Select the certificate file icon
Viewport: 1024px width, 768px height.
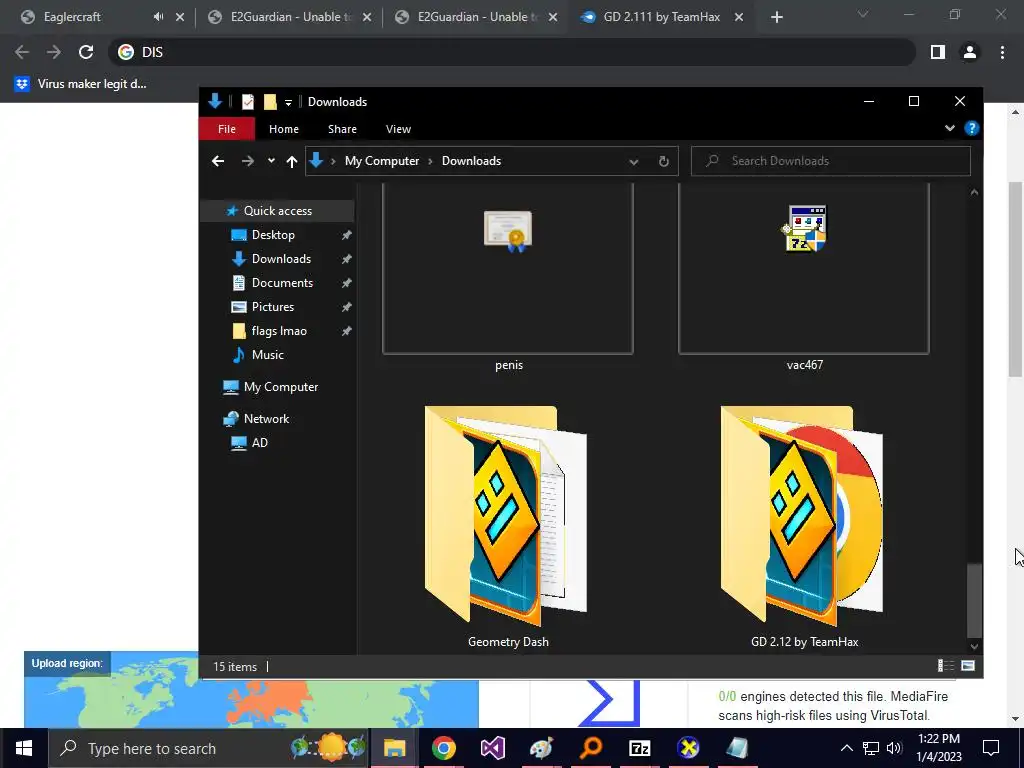tap(508, 231)
